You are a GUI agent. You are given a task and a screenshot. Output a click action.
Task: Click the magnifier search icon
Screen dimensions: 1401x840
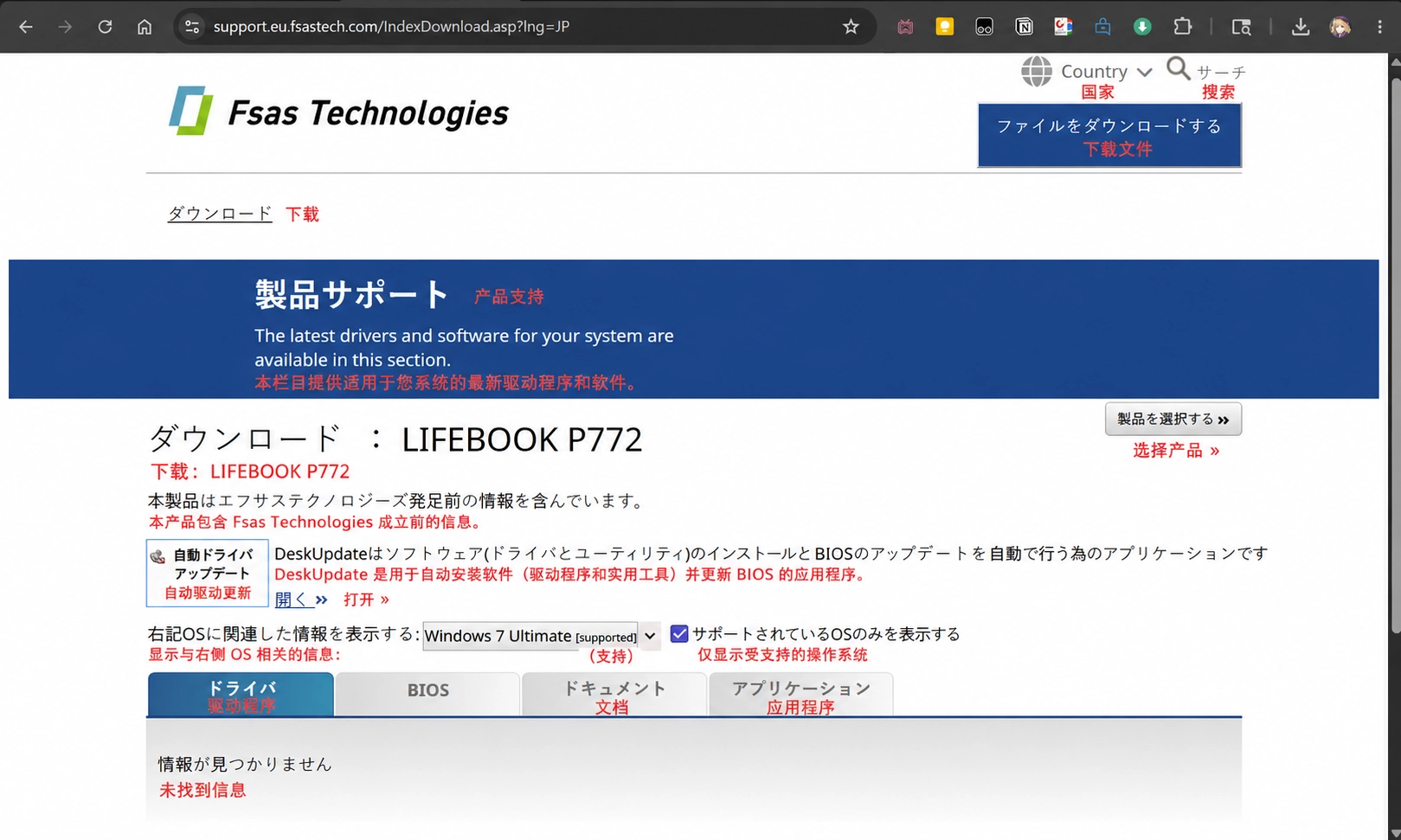1178,68
